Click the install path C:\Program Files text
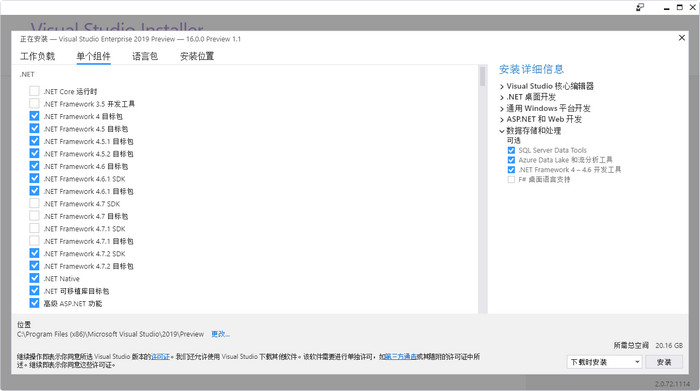Image resolution: width=700 pixels, height=391 pixels. click(110, 334)
